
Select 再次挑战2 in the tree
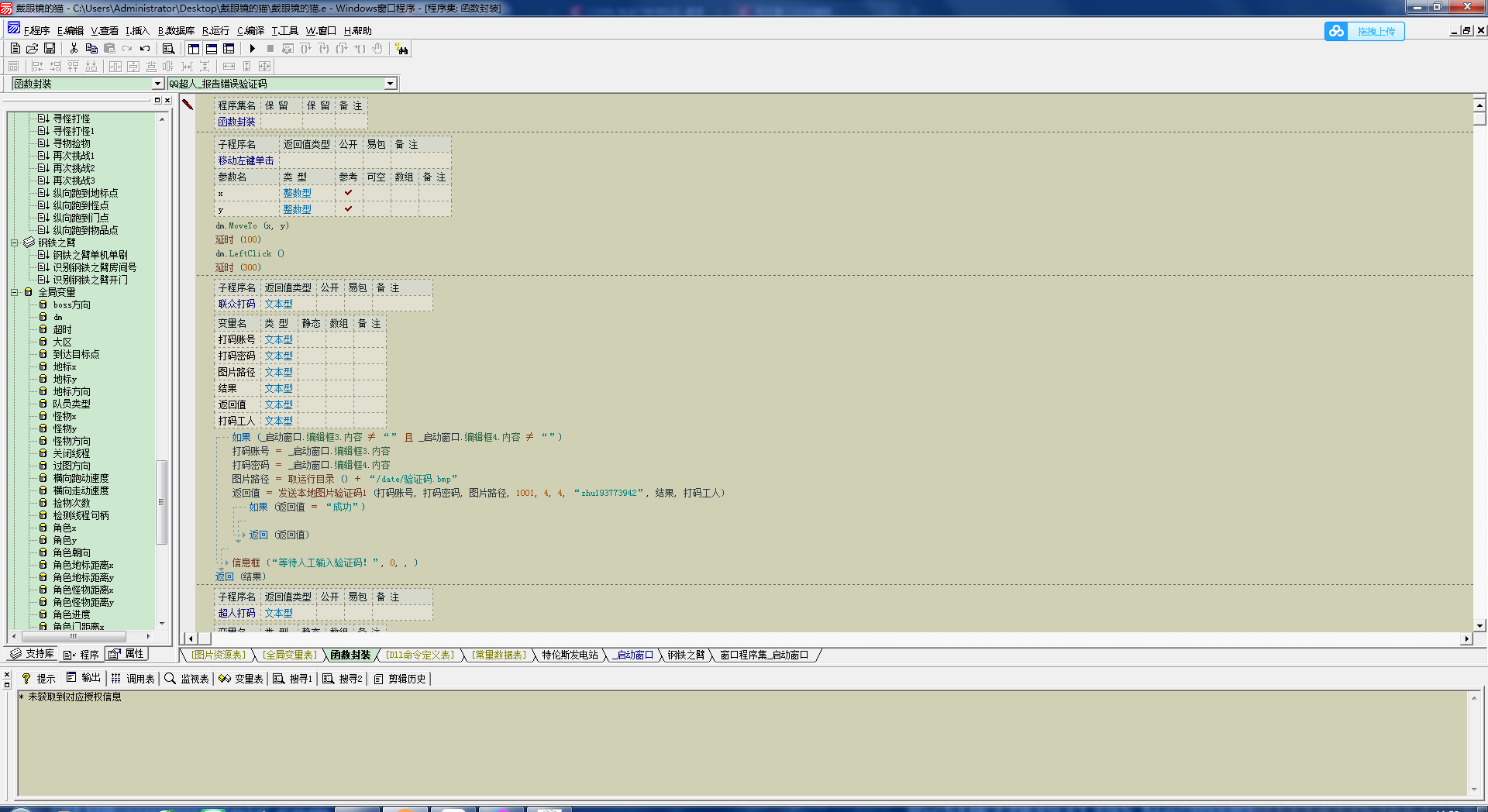[x=73, y=168]
